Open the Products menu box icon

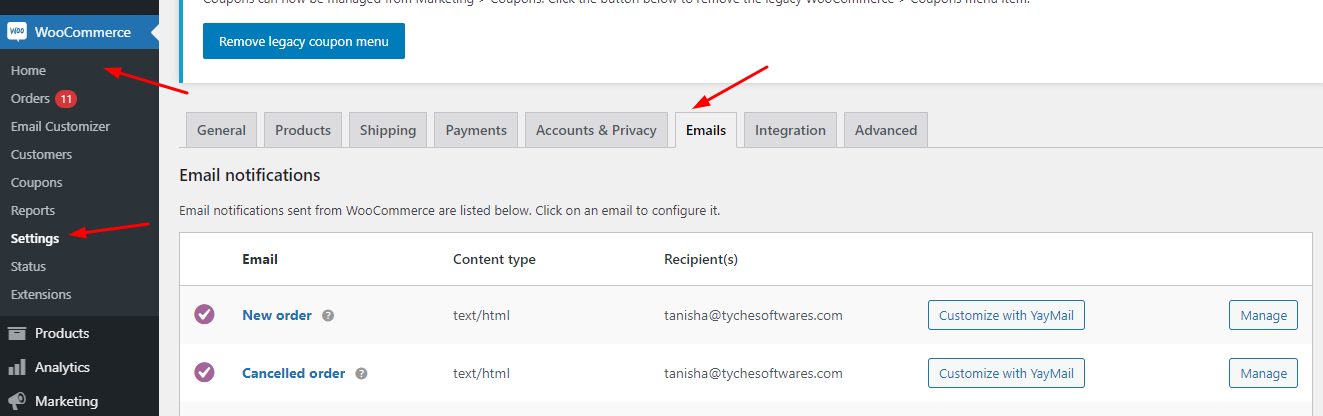(x=16, y=333)
